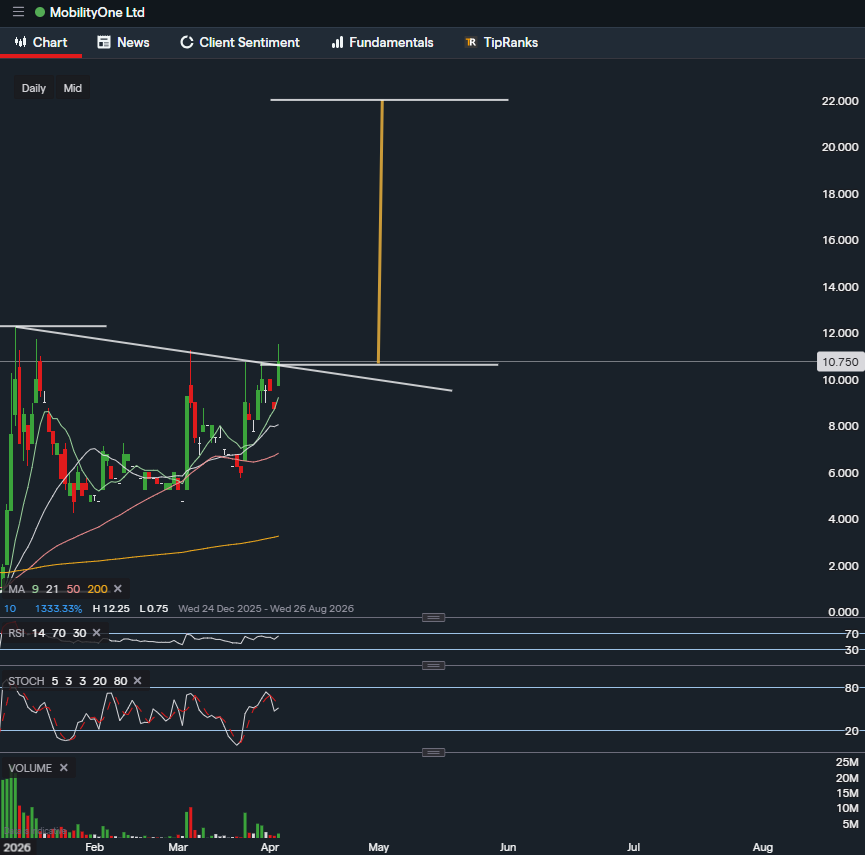Click the Apr label on time axis
The image size is (865, 855).
270,847
